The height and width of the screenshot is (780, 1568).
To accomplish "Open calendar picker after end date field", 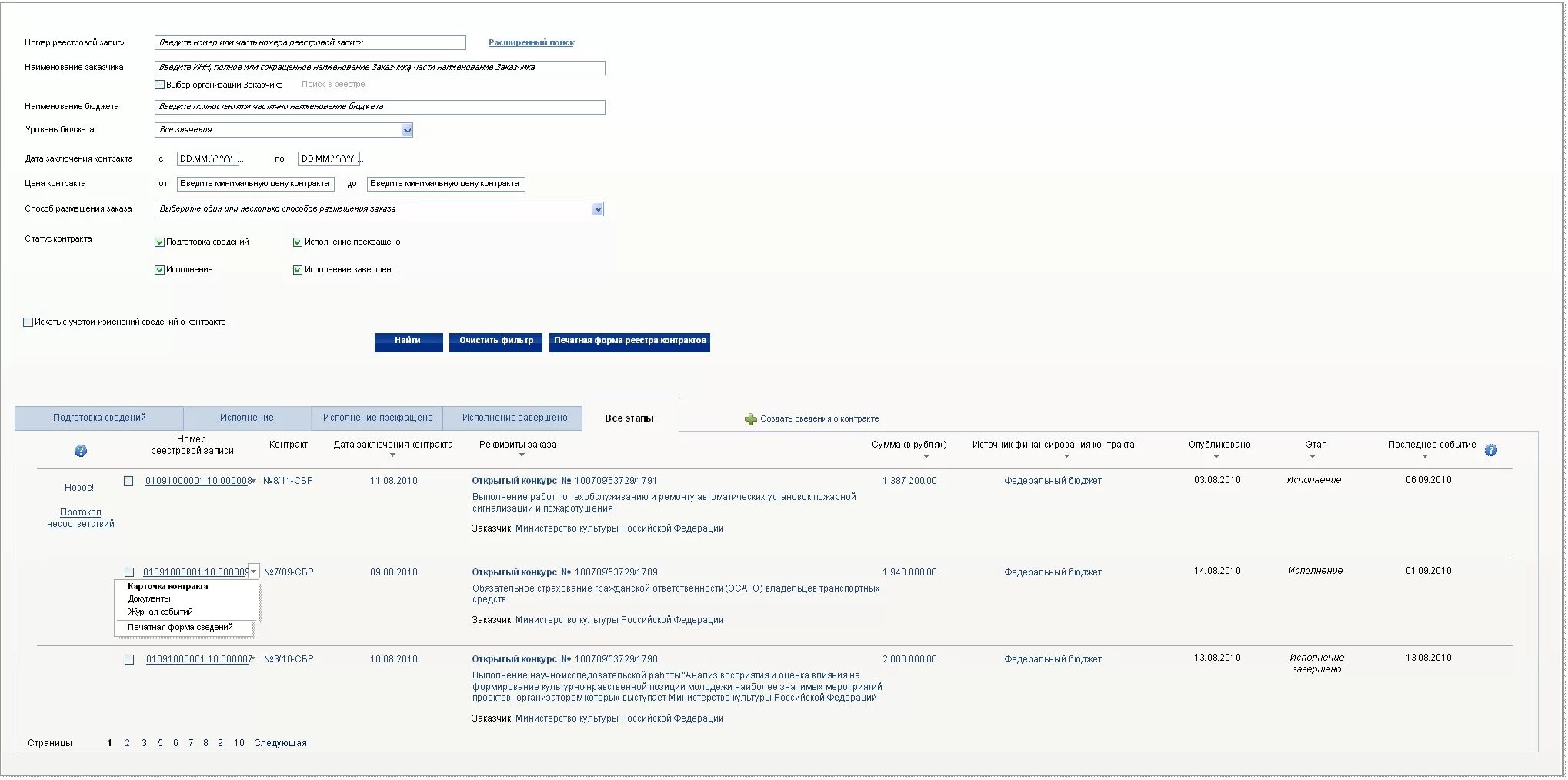I will click(362, 159).
